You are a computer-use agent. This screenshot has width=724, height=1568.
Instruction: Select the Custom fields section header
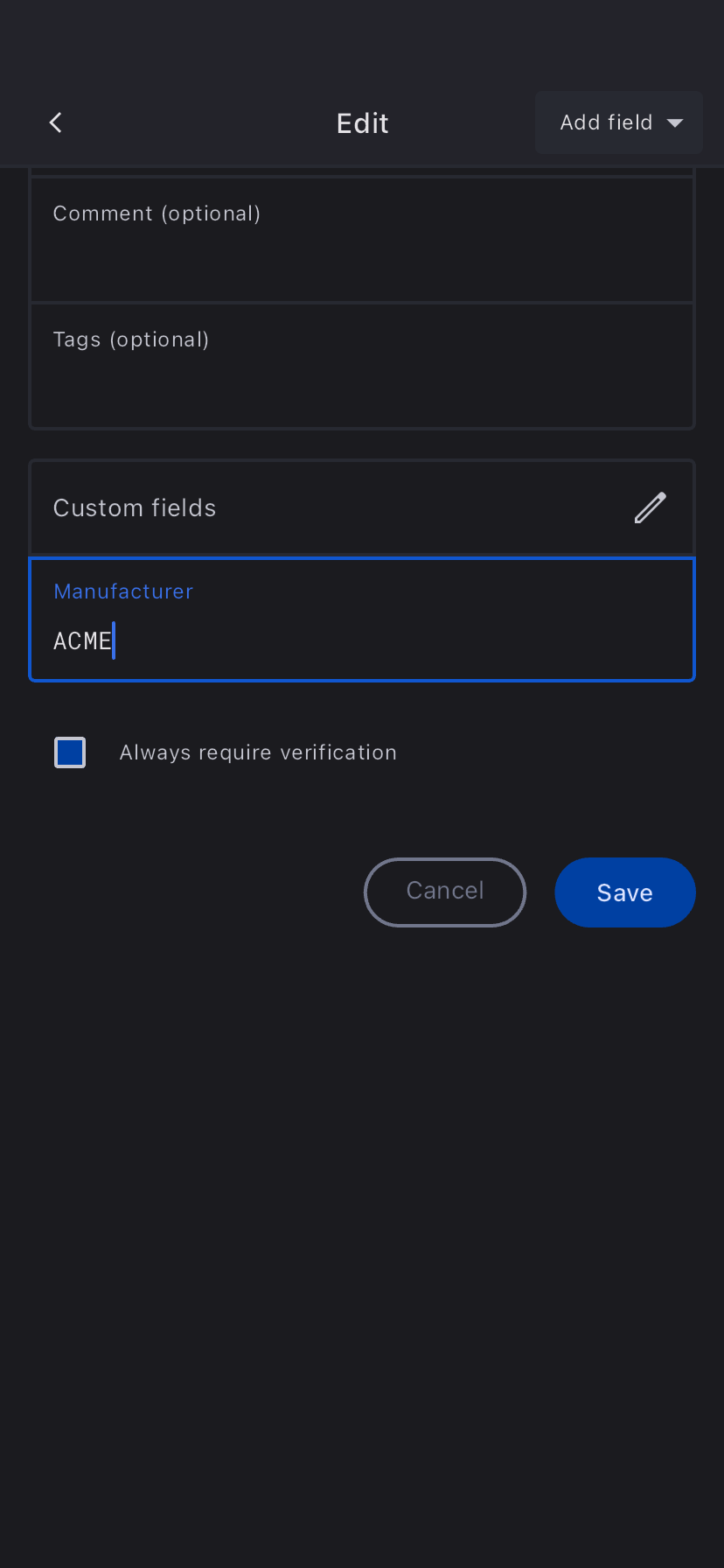point(332,507)
